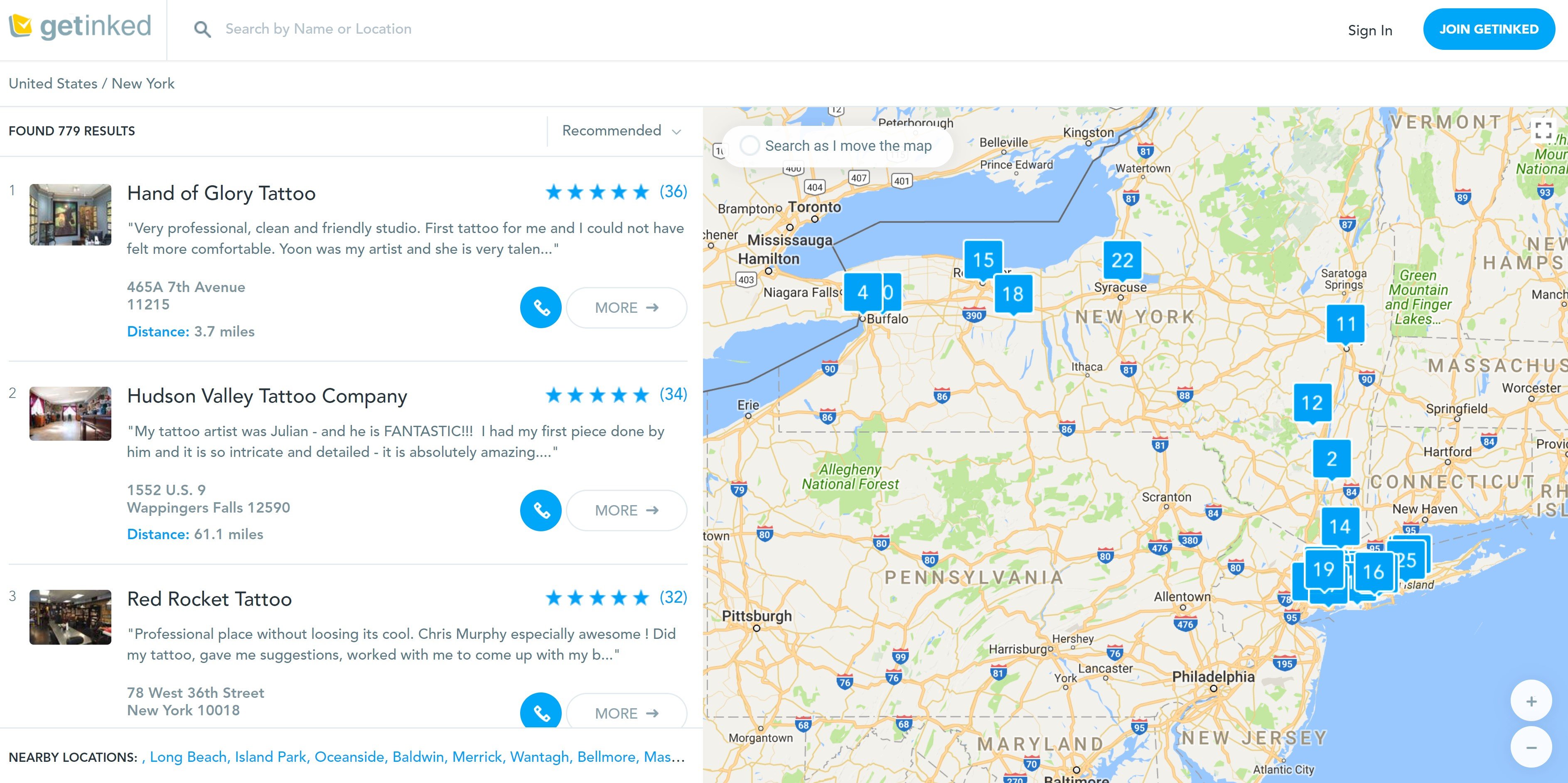This screenshot has height=783, width=1568.
Task: Click Long Beach nearby location
Action: [189, 757]
